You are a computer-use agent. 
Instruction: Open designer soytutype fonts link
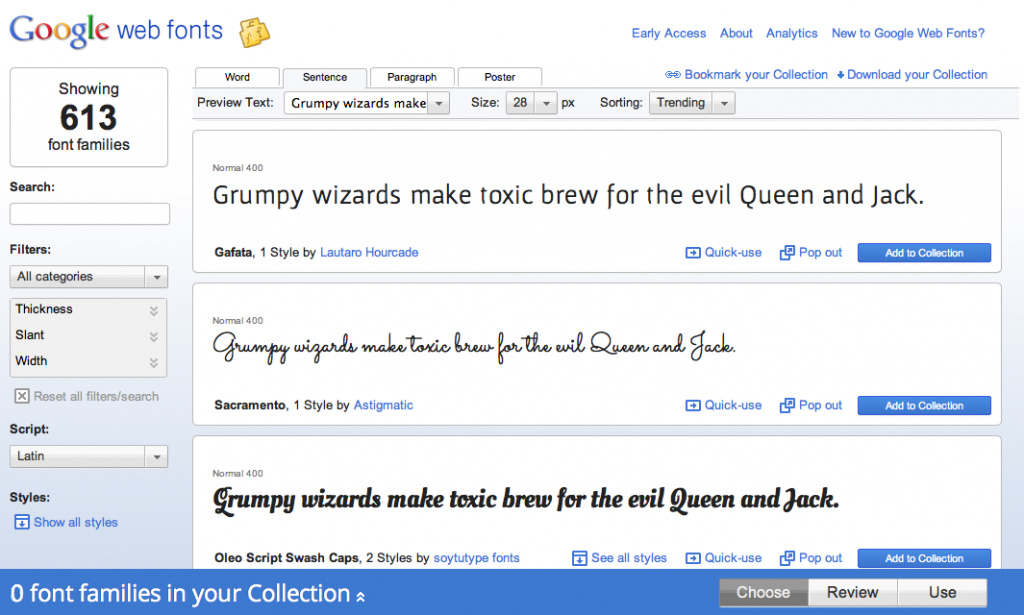point(477,558)
